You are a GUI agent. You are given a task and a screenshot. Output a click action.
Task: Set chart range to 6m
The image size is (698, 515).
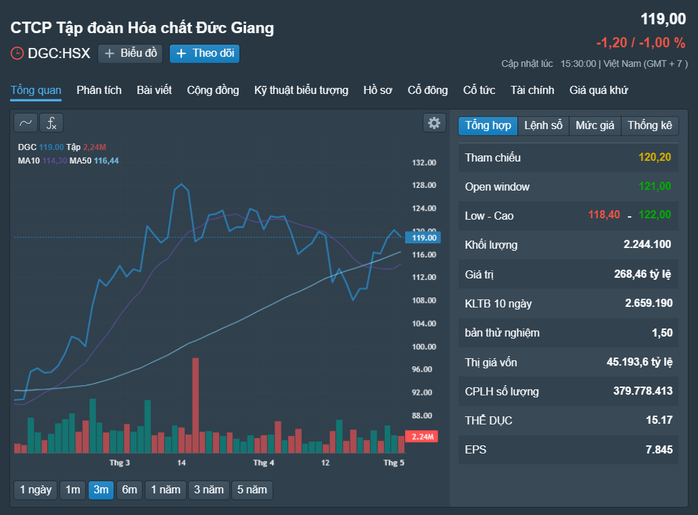coord(130,490)
